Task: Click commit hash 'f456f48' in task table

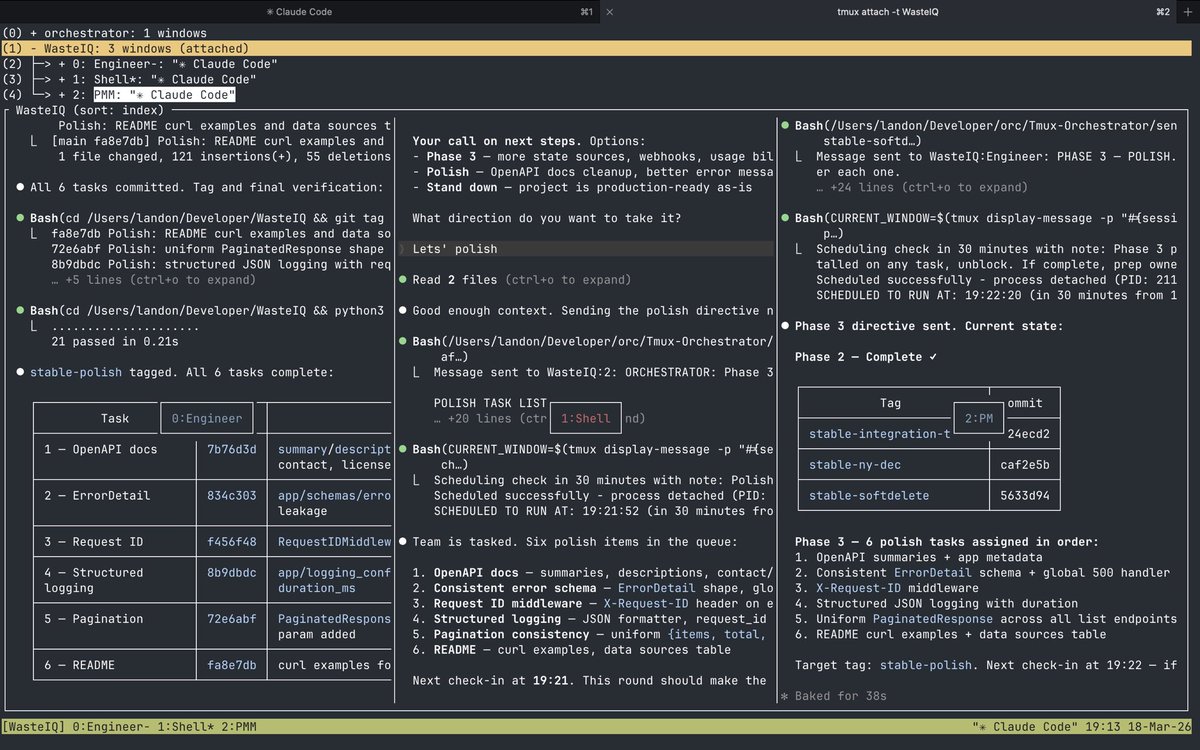Action: [231, 542]
